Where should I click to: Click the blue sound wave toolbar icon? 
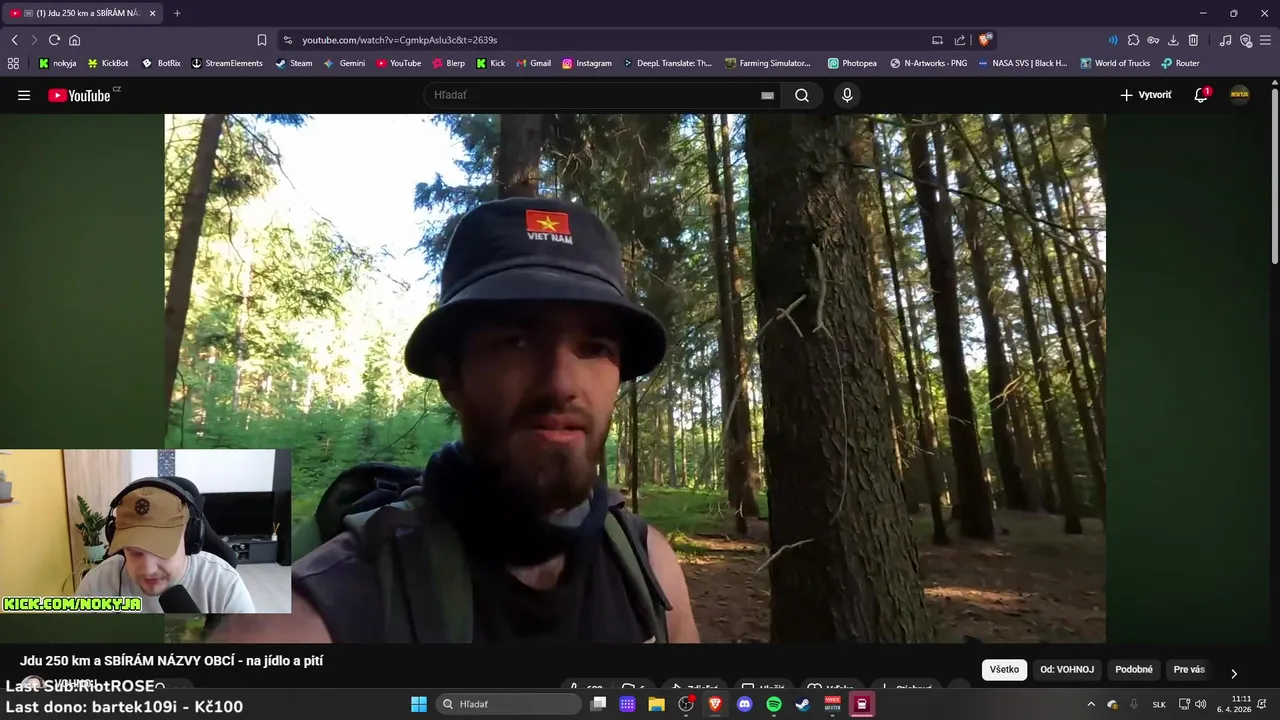click(x=1112, y=40)
